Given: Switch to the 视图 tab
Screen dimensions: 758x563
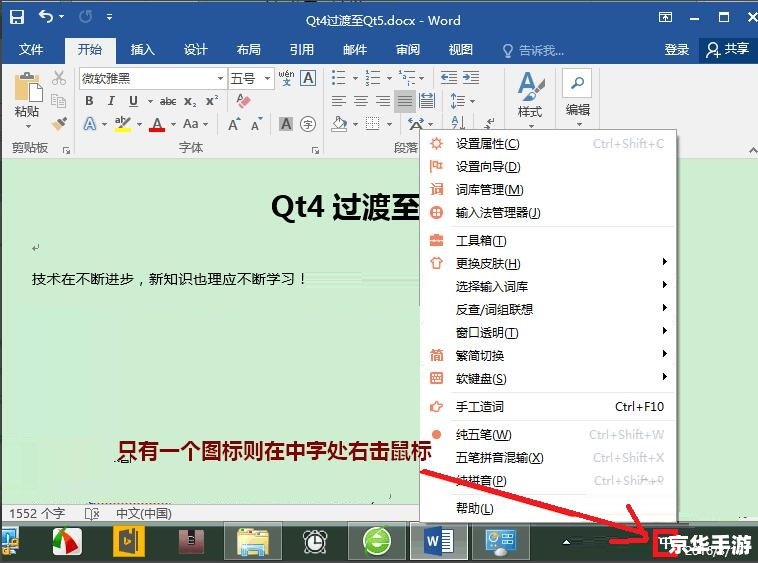Looking at the screenshot, I should tap(461, 50).
